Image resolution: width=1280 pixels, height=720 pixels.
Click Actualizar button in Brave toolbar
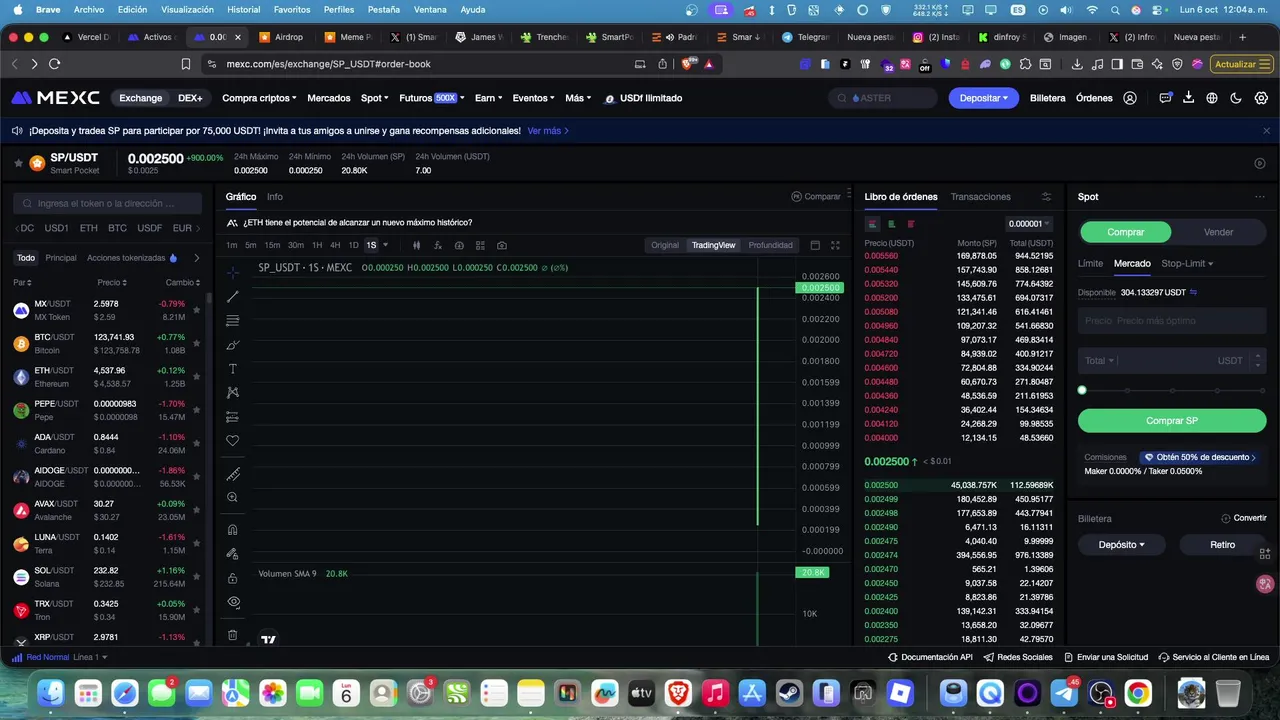click(1240, 64)
